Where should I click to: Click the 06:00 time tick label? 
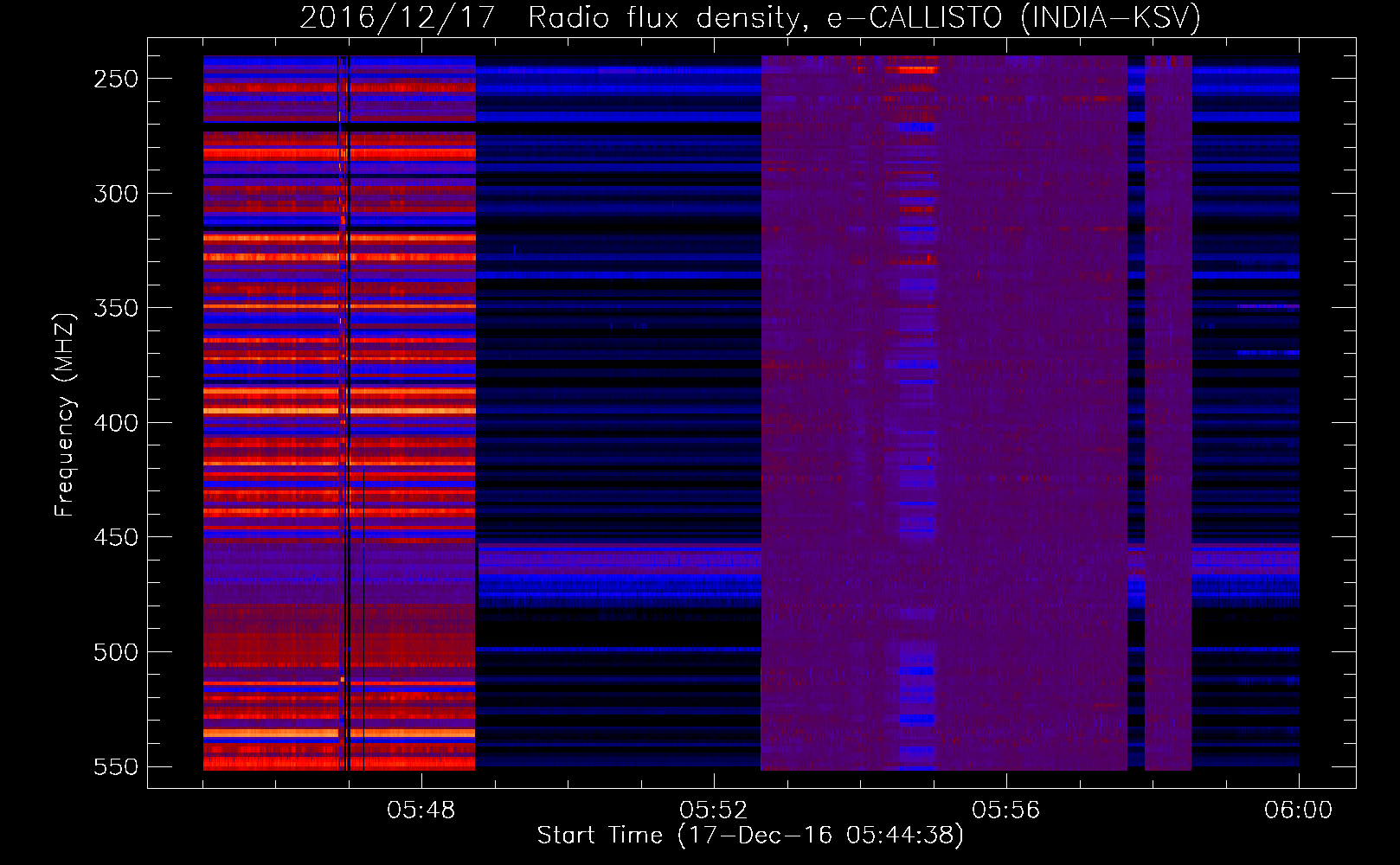click(1299, 811)
